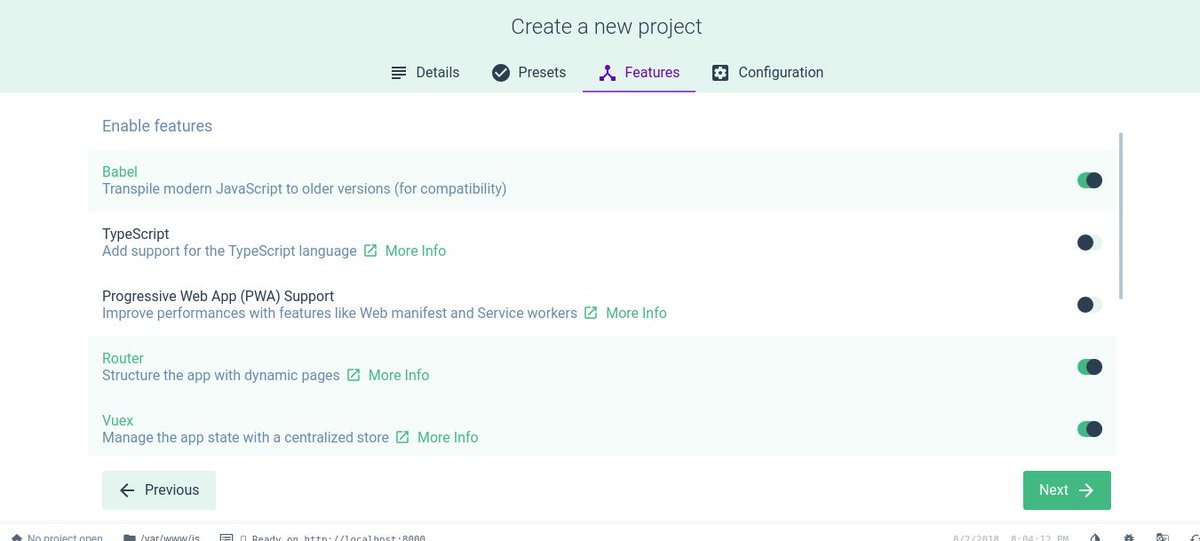1200x541 pixels.
Task: Click the 'Enable features' heading
Action: click(x=157, y=126)
